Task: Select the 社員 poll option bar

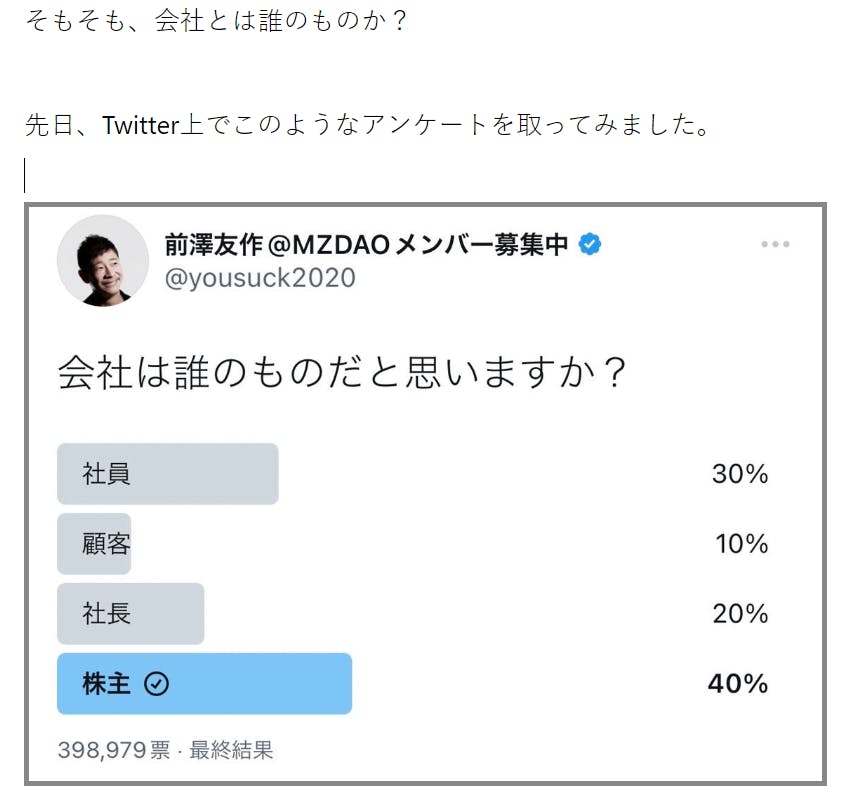Action: point(167,474)
